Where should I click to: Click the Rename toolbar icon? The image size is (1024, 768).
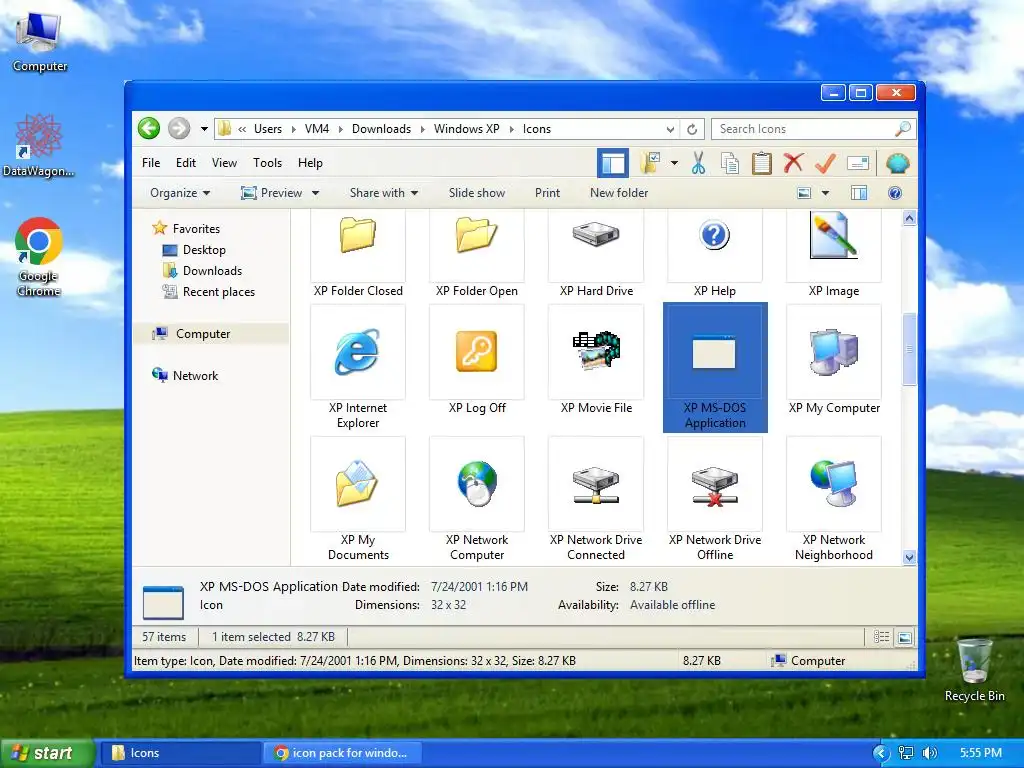click(857, 163)
